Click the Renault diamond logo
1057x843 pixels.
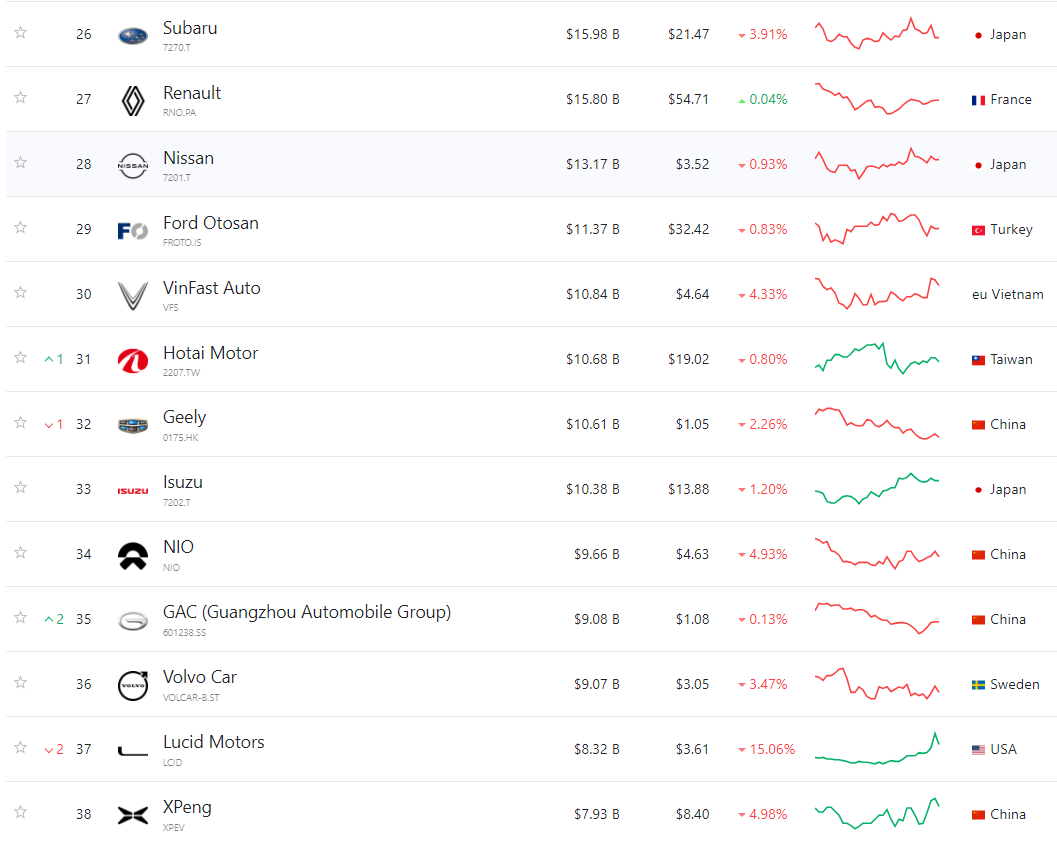point(133,101)
